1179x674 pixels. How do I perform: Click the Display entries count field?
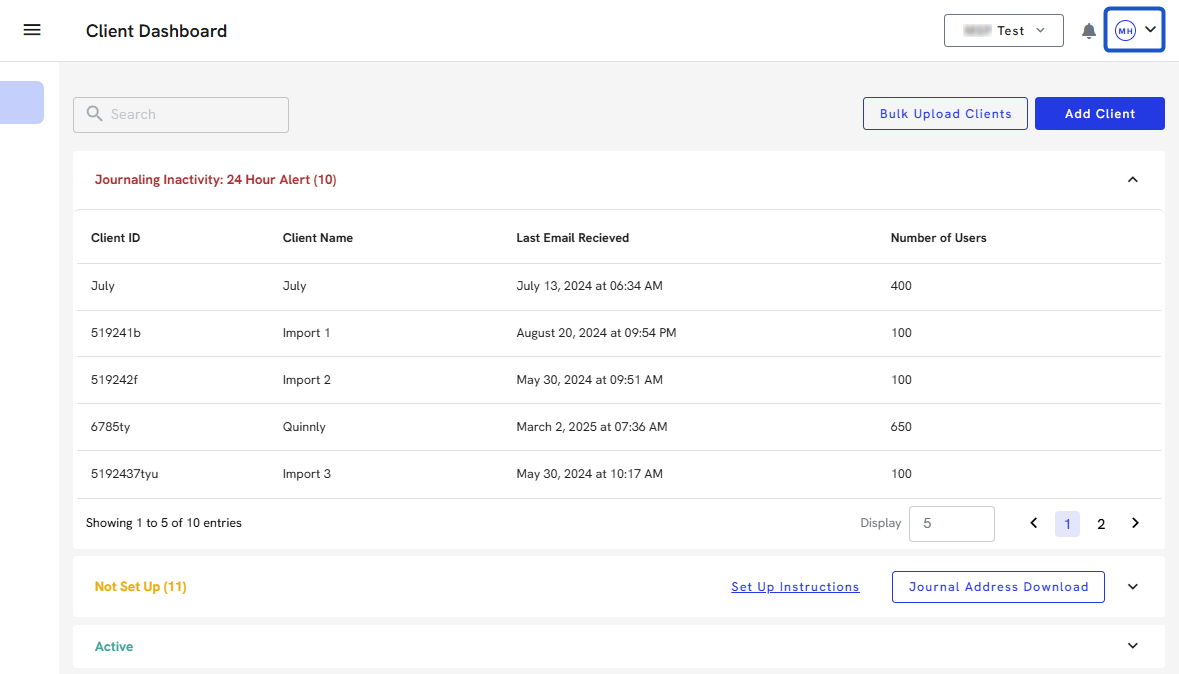(x=951, y=523)
